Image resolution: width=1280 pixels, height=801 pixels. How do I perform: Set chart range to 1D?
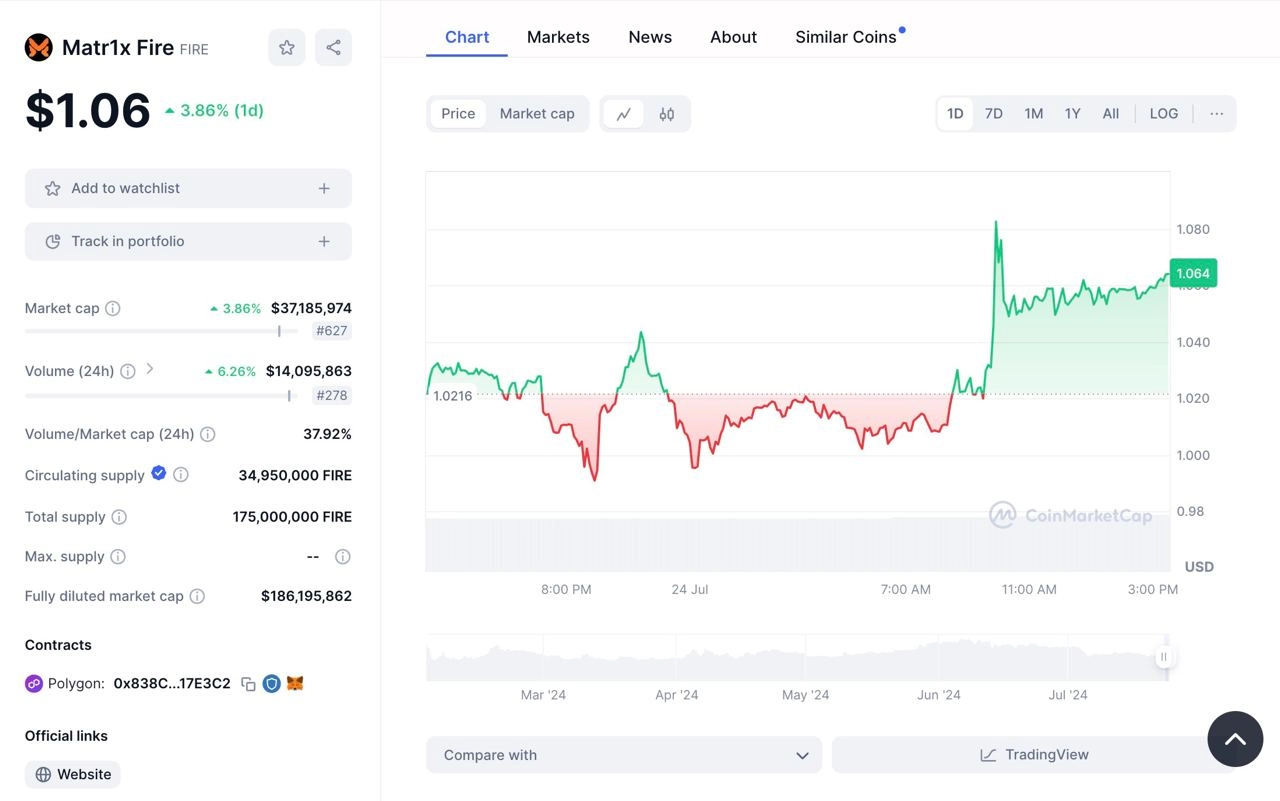pos(955,114)
